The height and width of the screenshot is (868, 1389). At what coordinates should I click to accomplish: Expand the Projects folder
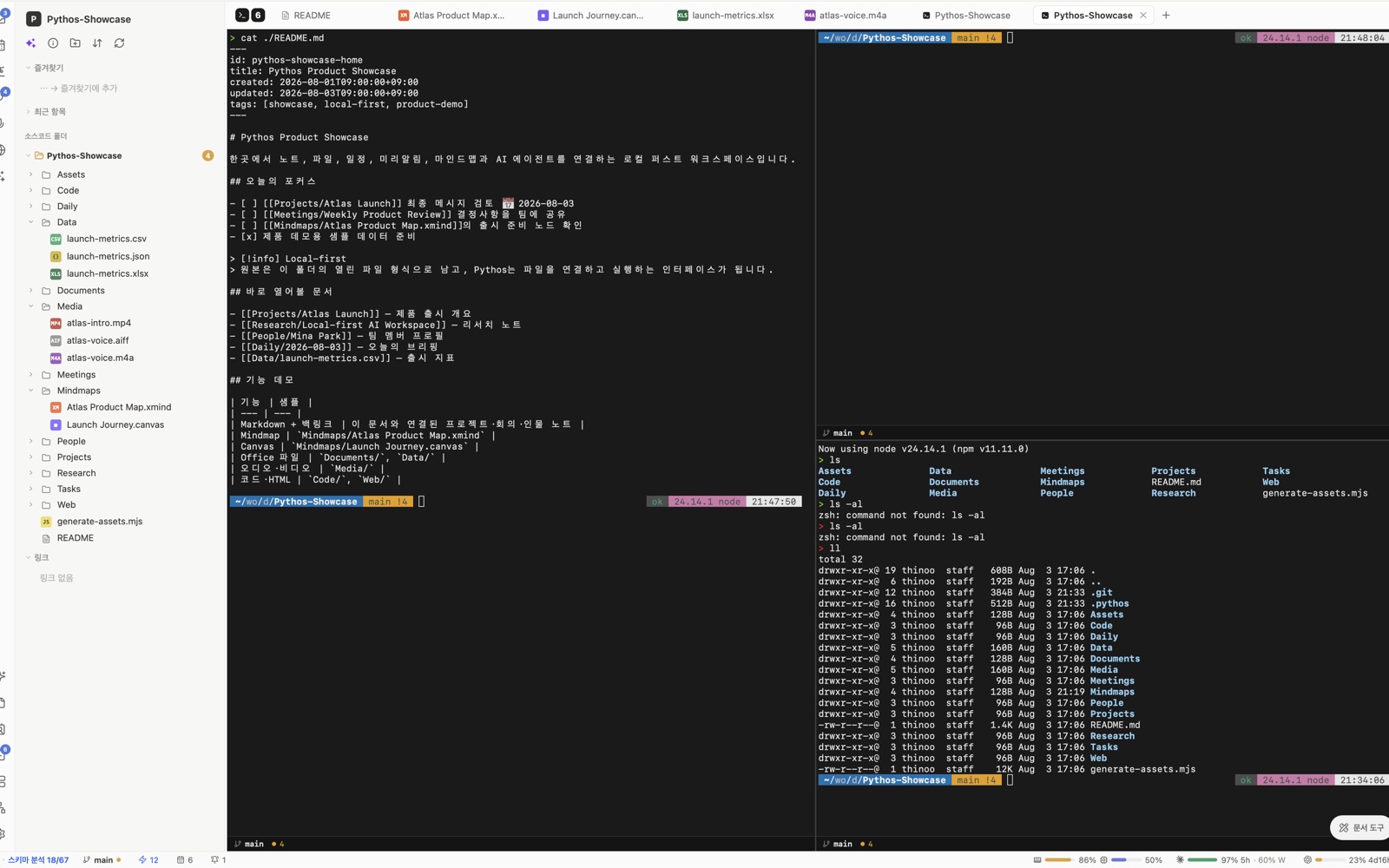tap(31, 457)
